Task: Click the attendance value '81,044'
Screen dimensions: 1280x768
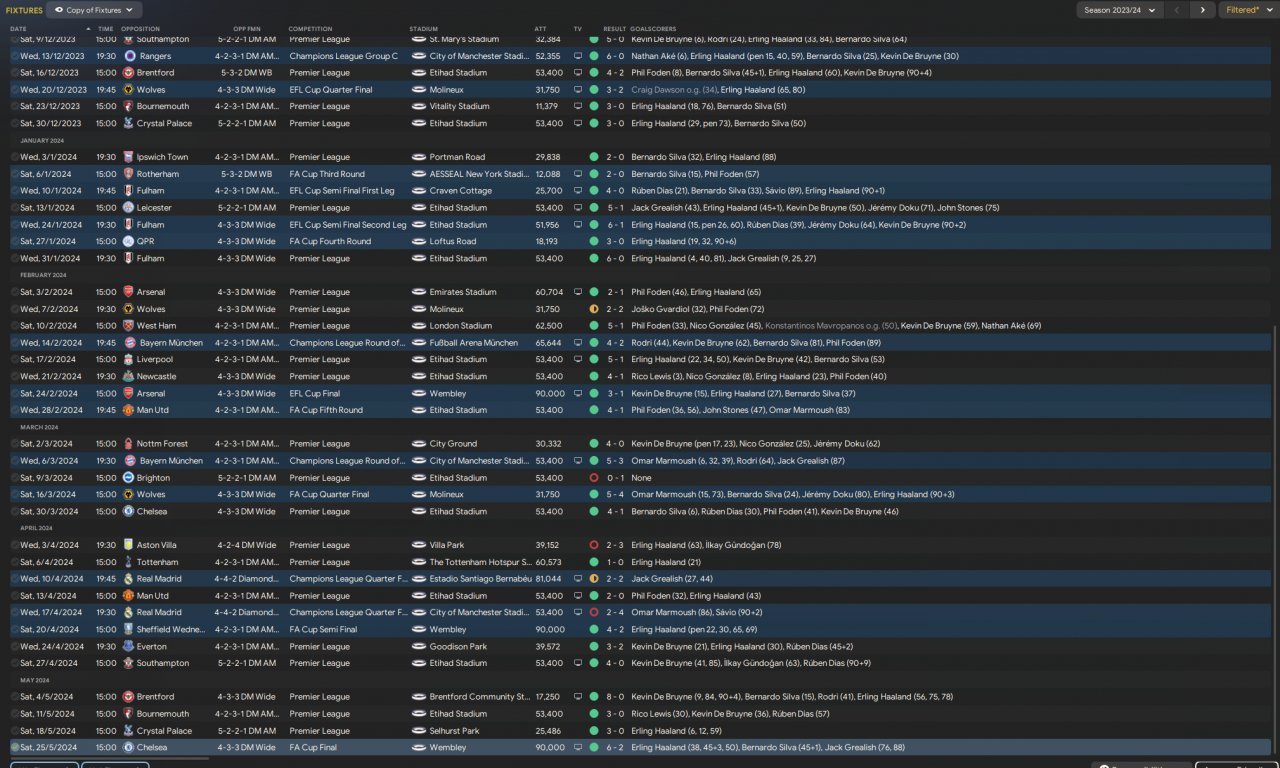Action: pyautogui.click(x=548, y=579)
